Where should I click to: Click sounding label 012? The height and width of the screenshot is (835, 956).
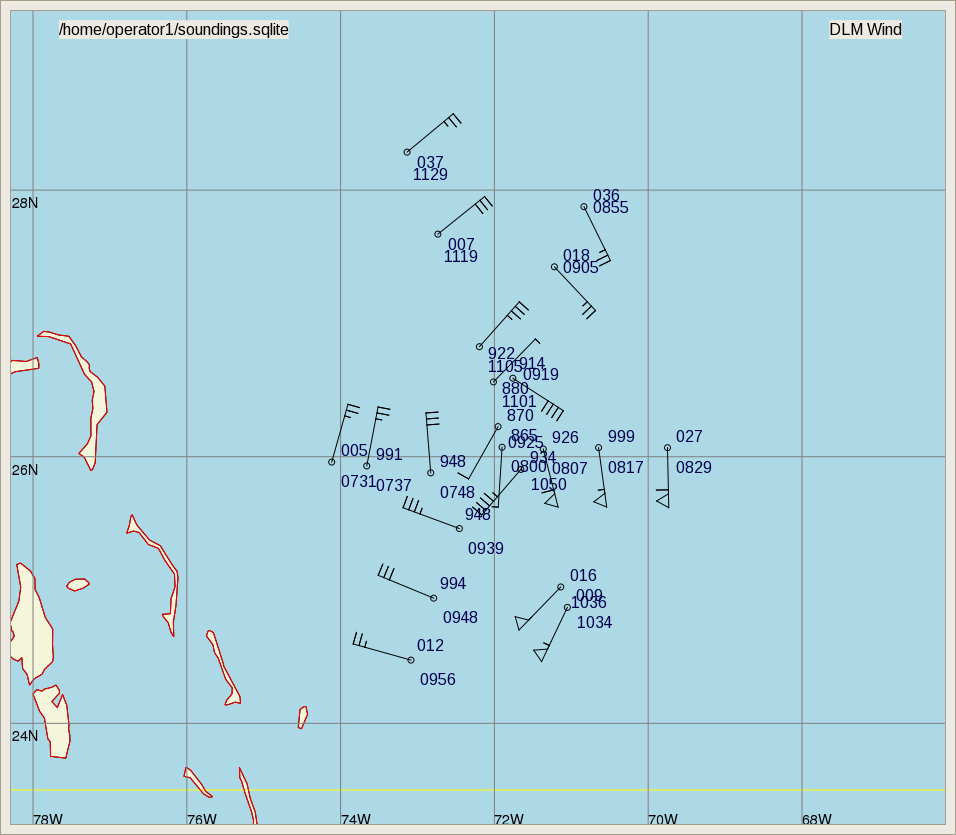click(x=430, y=645)
